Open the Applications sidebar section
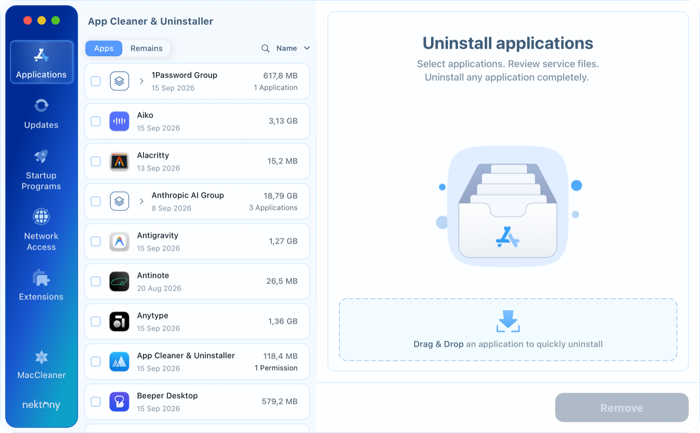 (x=42, y=62)
